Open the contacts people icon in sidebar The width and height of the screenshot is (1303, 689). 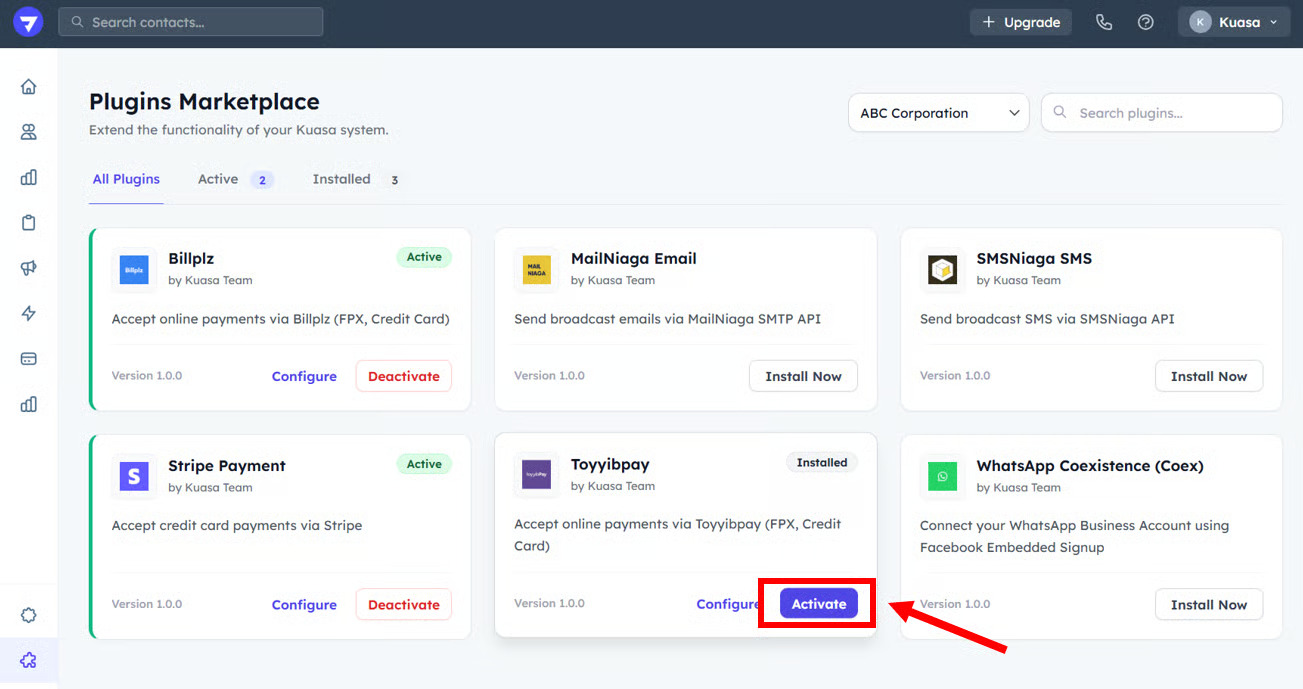click(x=28, y=132)
